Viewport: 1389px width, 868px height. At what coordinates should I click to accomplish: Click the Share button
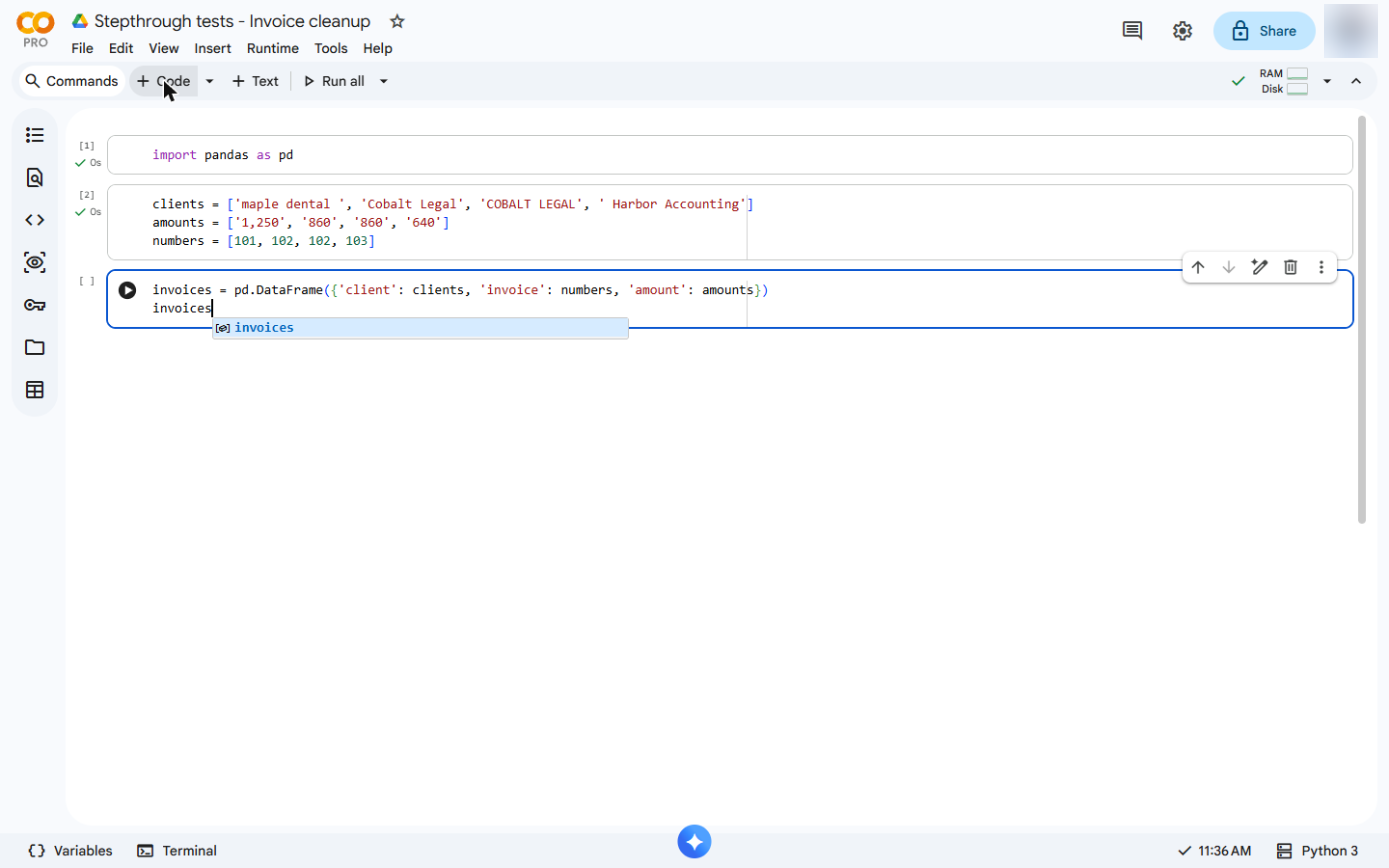(x=1264, y=31)
